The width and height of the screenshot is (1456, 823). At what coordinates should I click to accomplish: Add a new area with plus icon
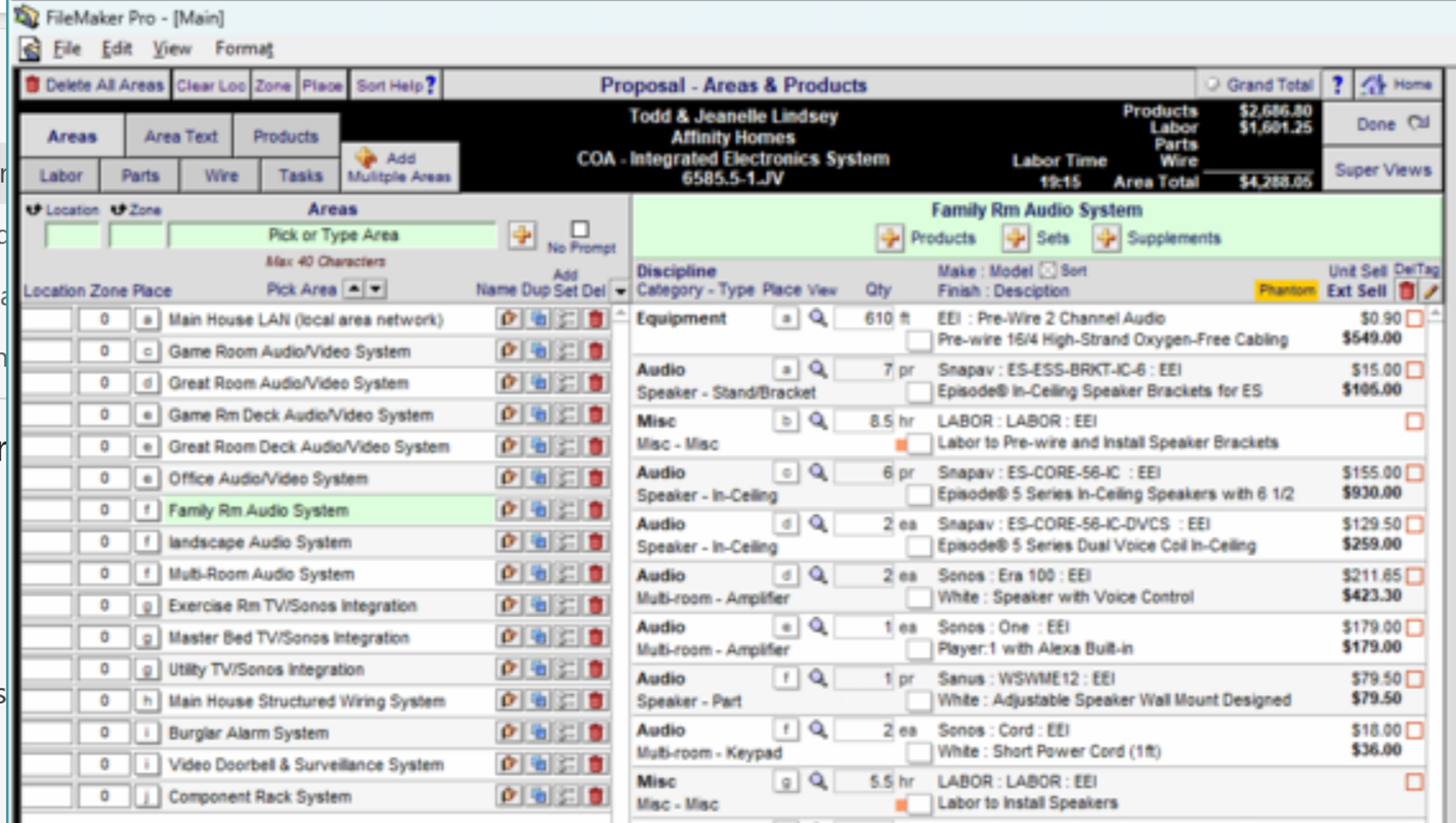pos(521,235)
